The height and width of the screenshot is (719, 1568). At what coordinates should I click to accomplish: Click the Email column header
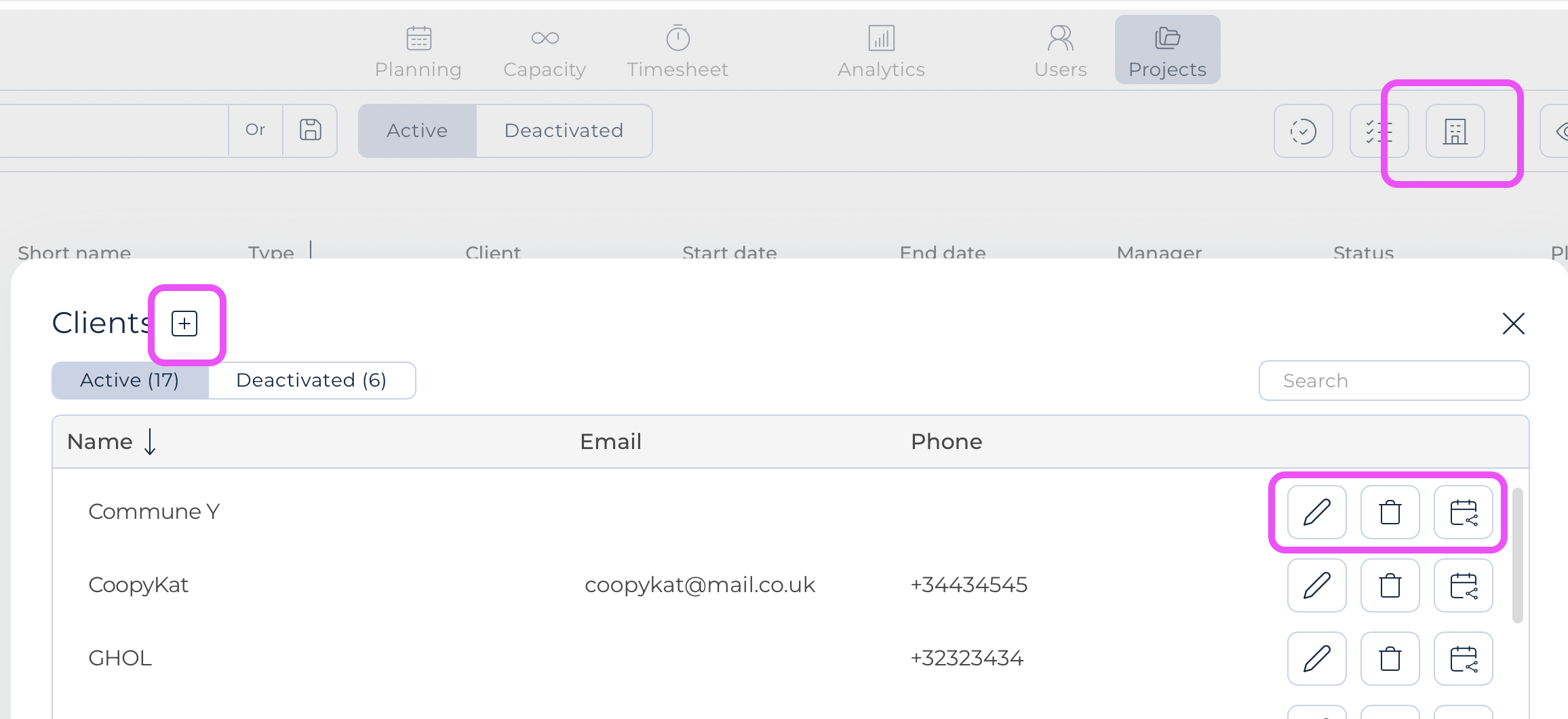tap(610, 442)
